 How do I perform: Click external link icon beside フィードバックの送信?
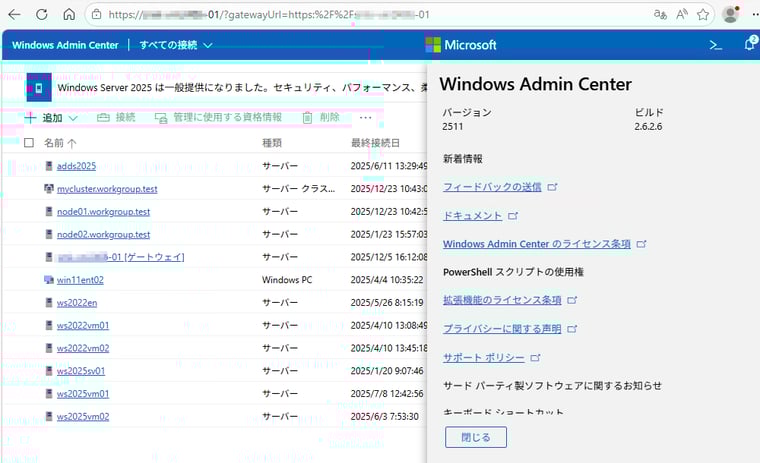pyautogui.click(x=552, y=187)
